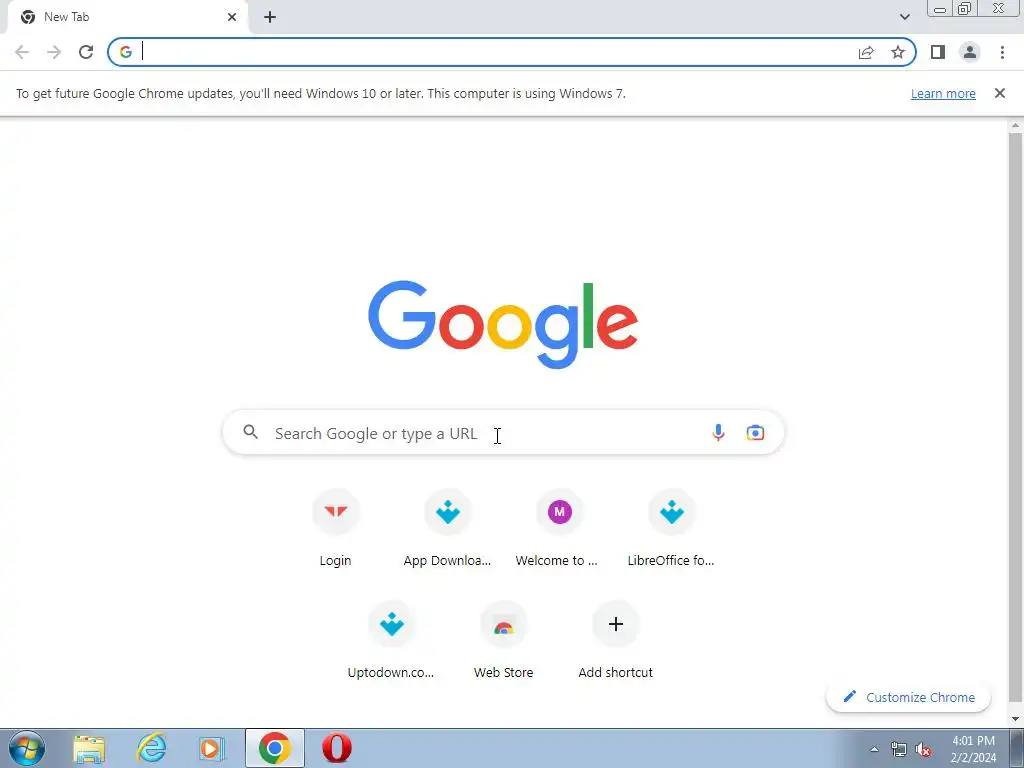The width and height of the screenshot is (1024, 768).
Task: Share this page via the share icon
Action: tap(866, 52)
